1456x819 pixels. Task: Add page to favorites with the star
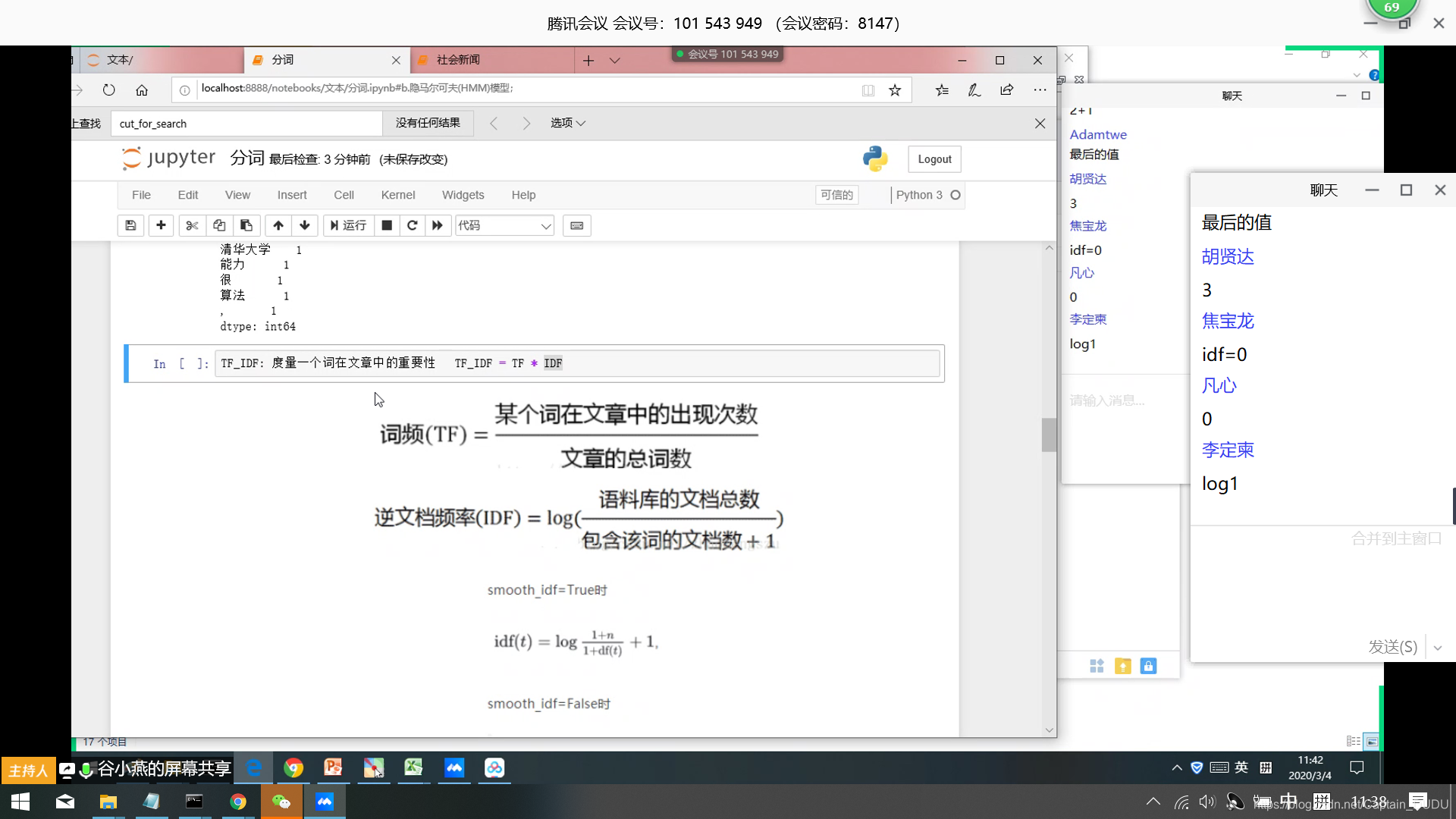(x=895, y=90)
